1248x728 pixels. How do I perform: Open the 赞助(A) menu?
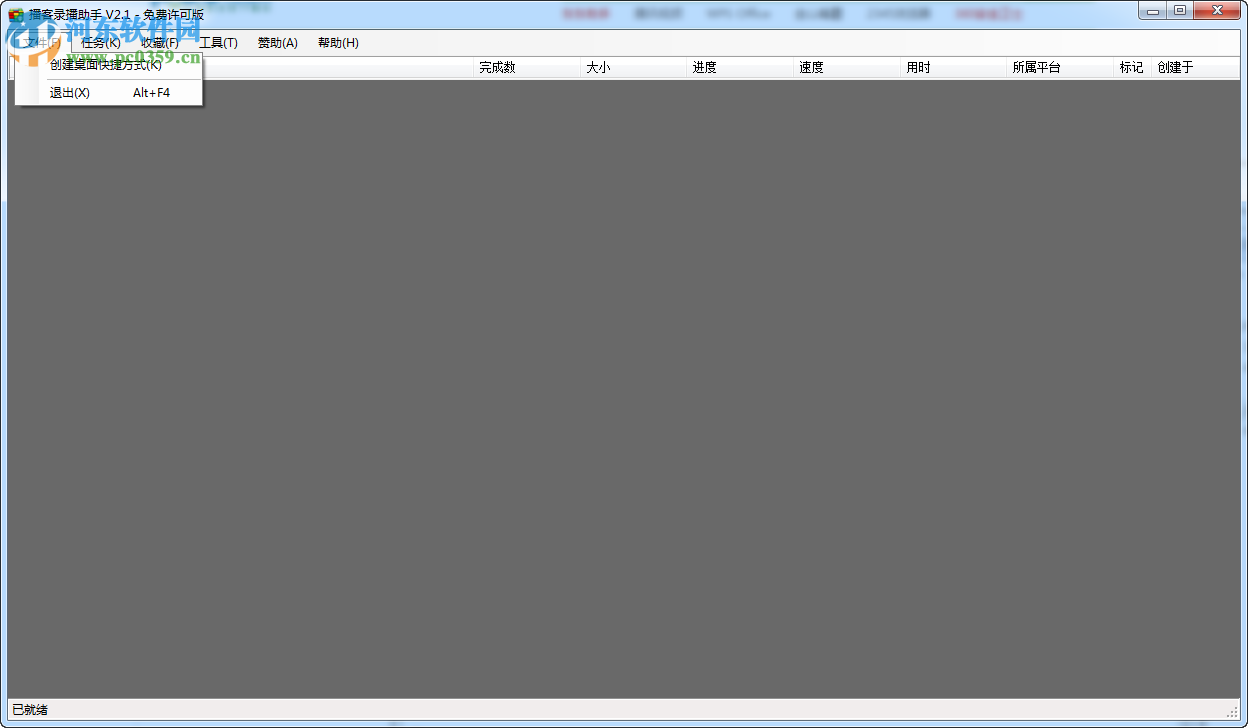[x=277, y=42]
